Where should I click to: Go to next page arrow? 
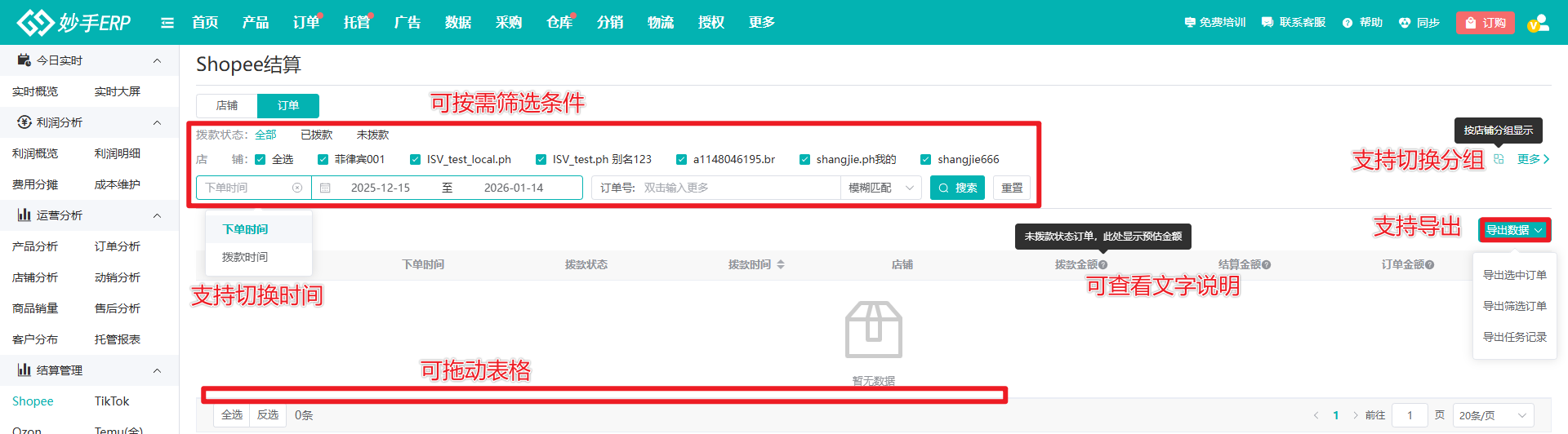tap(1356, 415)
